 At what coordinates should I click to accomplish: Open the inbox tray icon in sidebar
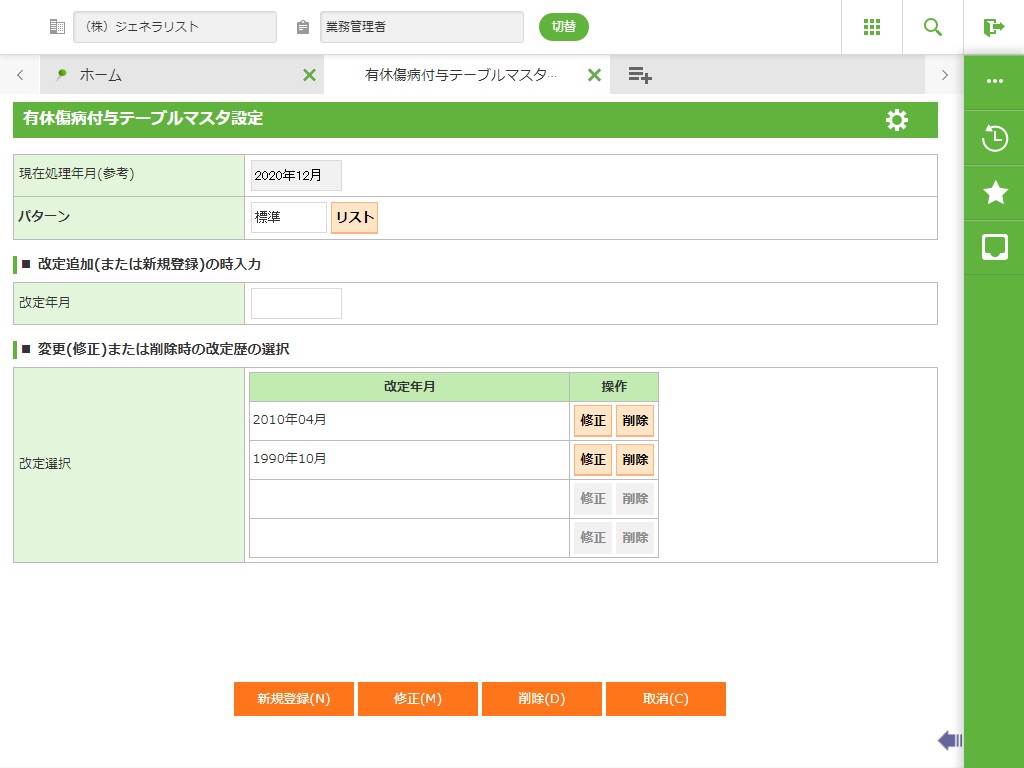(994, 247)
